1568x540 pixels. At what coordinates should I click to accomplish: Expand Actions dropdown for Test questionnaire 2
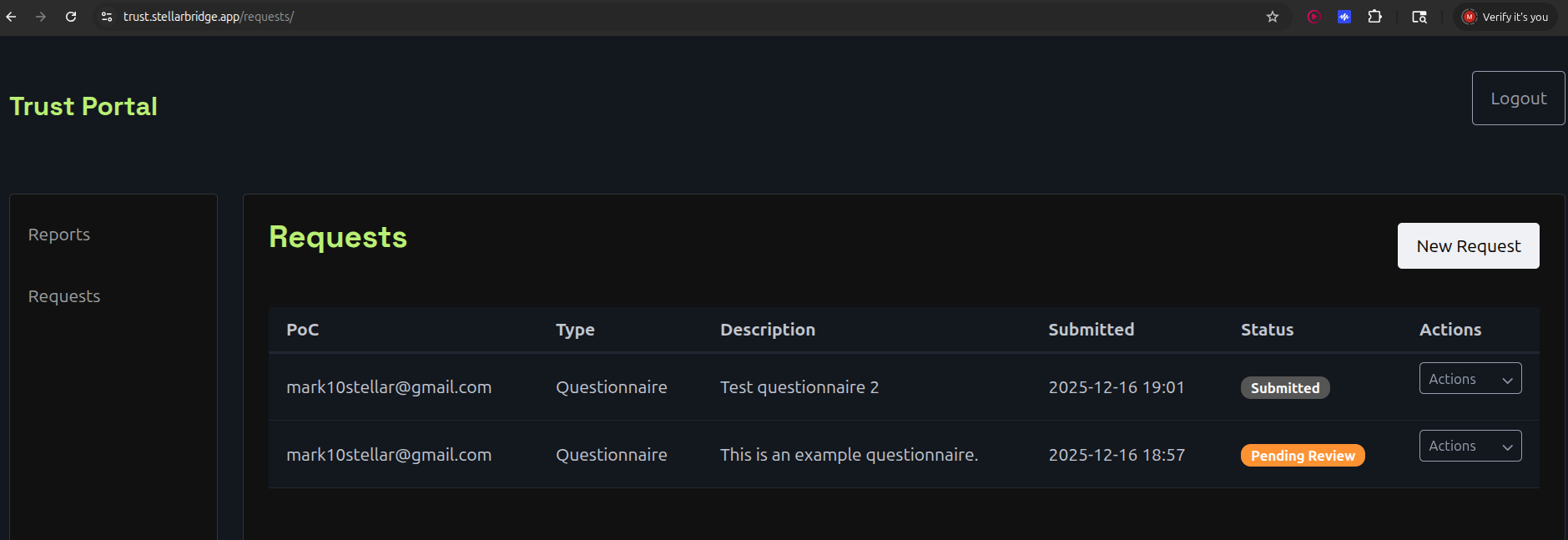1470,379
